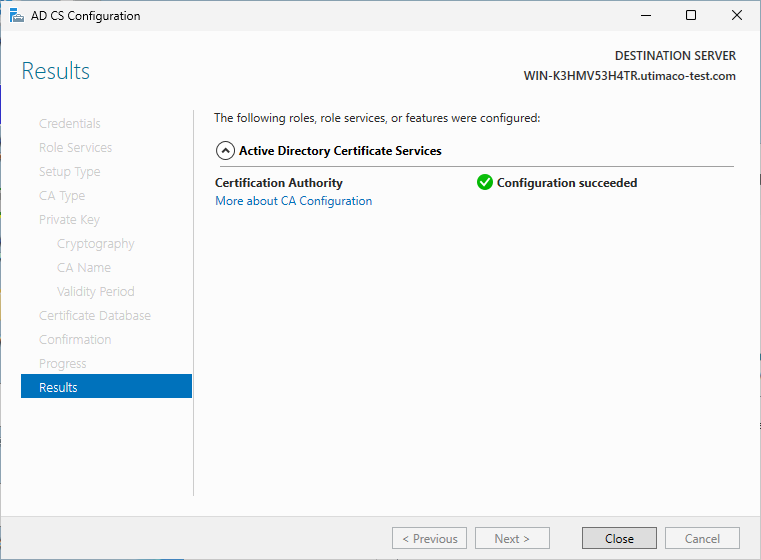Click the 'following roles, role services' description text
Image resolution: width=761 pixels, height=560 pixels.
[x=377, y=118]
